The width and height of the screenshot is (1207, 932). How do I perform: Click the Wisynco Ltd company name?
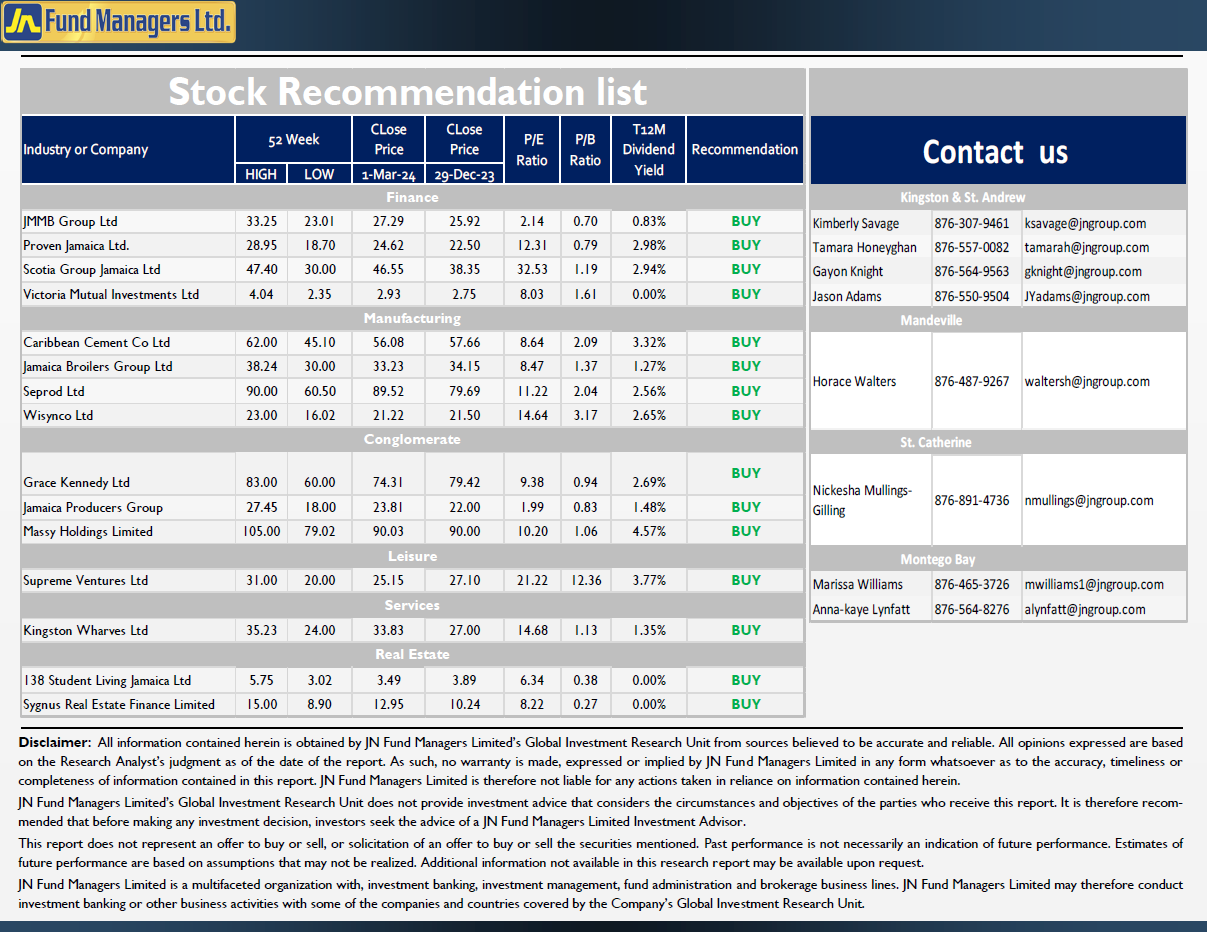coord(58,415)
